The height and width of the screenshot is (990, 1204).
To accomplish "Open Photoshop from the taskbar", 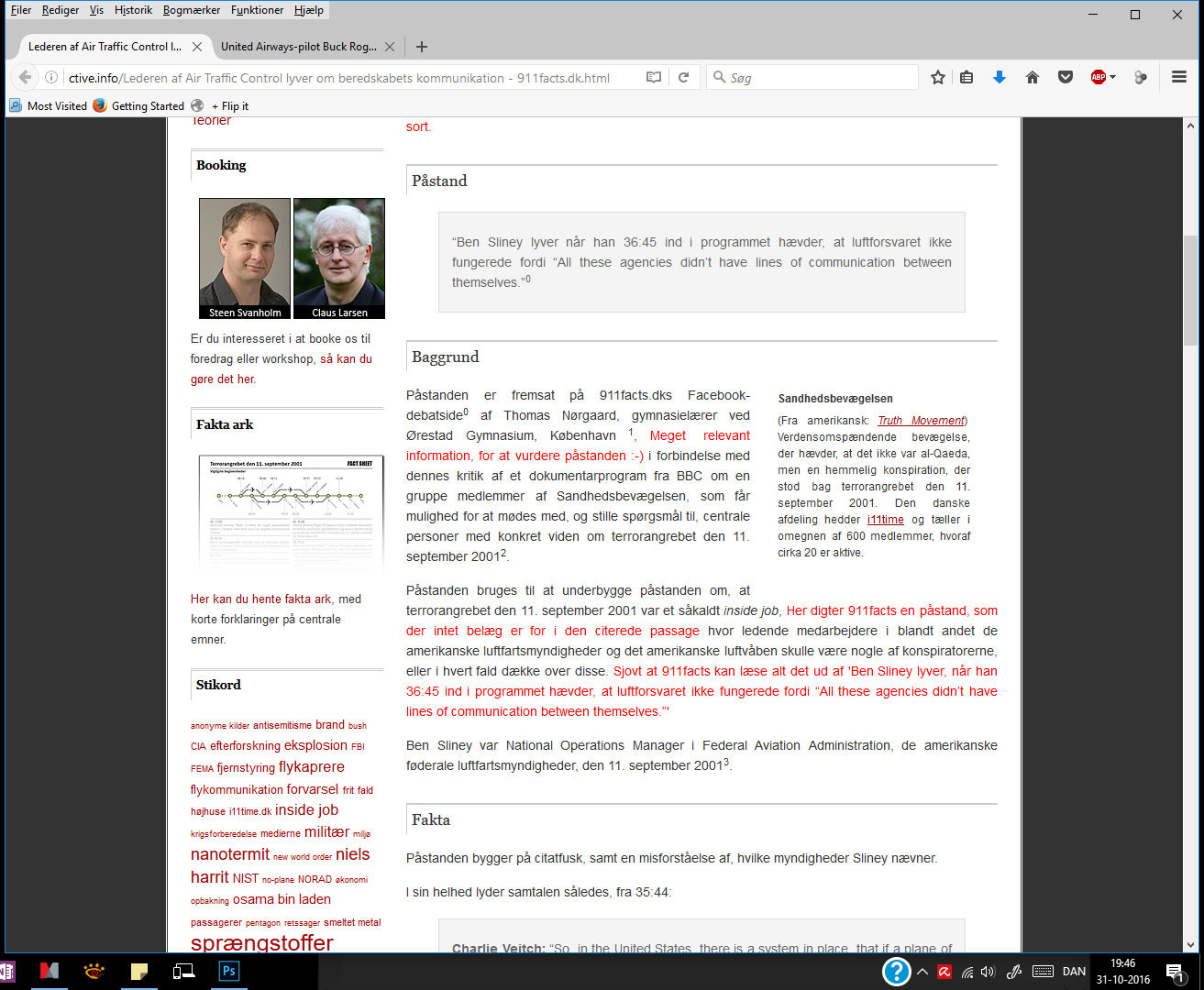I will pos(228,972).
